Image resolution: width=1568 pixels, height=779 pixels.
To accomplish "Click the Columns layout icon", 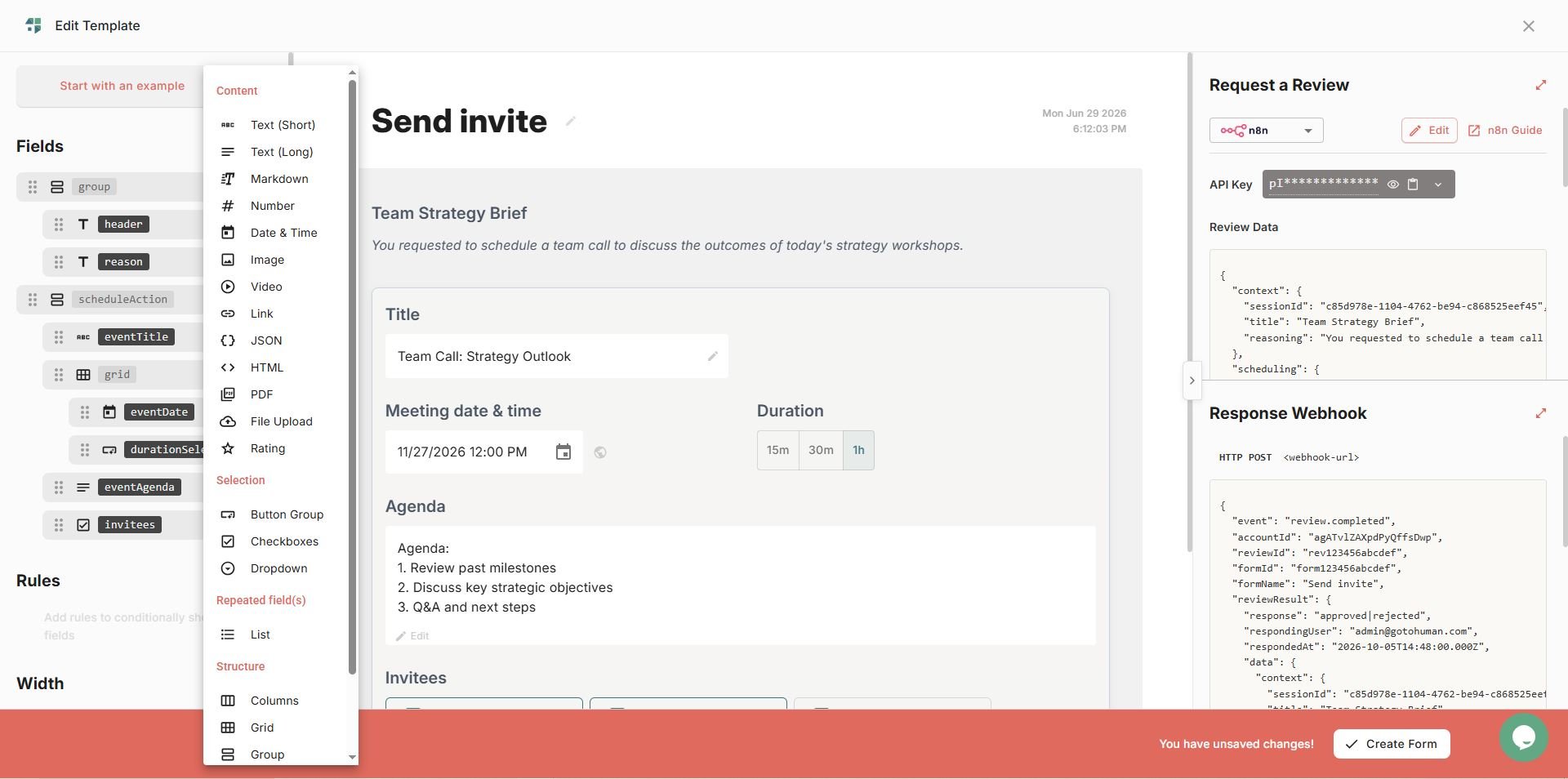I will [228, 701].
